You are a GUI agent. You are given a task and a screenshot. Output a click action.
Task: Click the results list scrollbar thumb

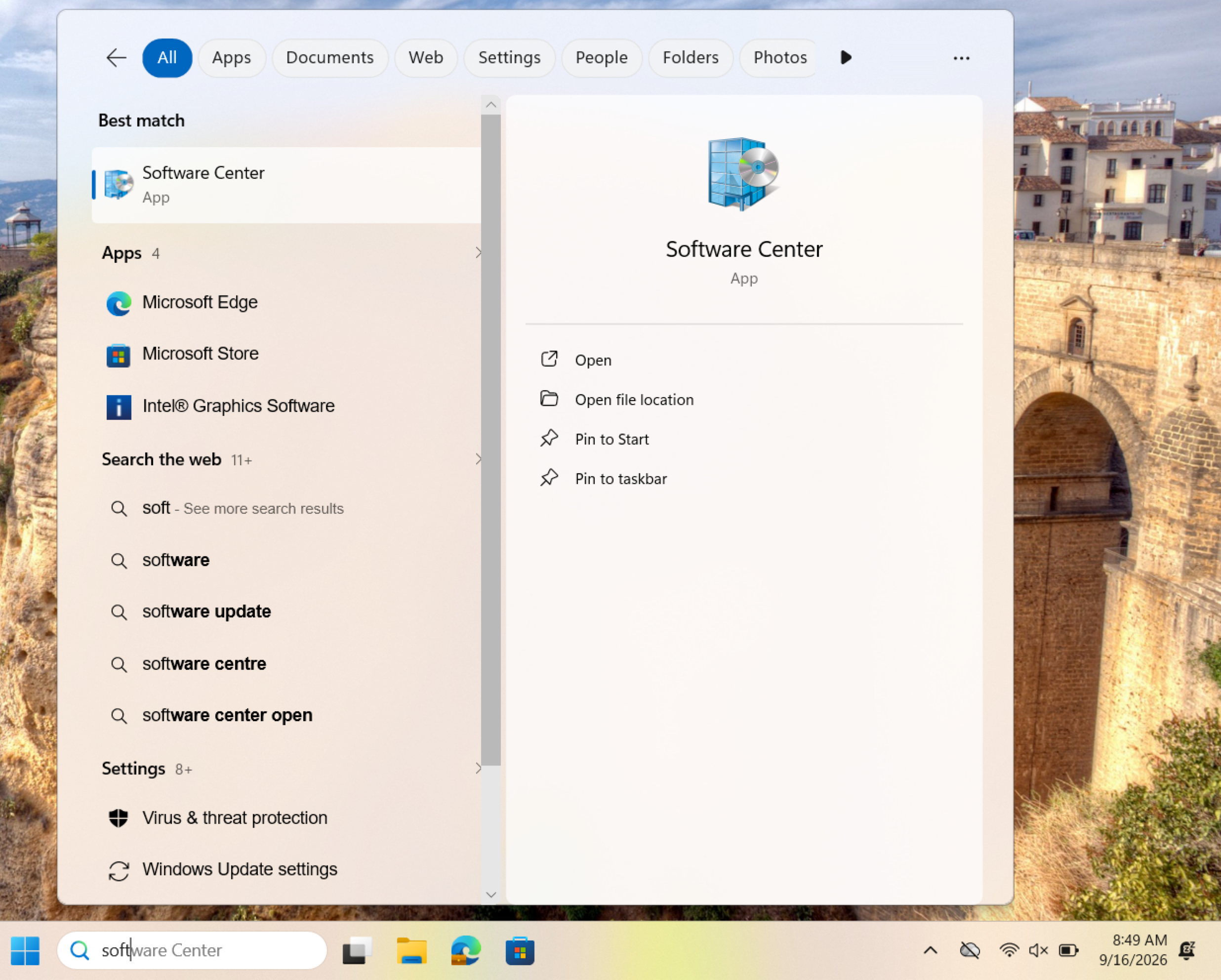(x=491, y=440)
